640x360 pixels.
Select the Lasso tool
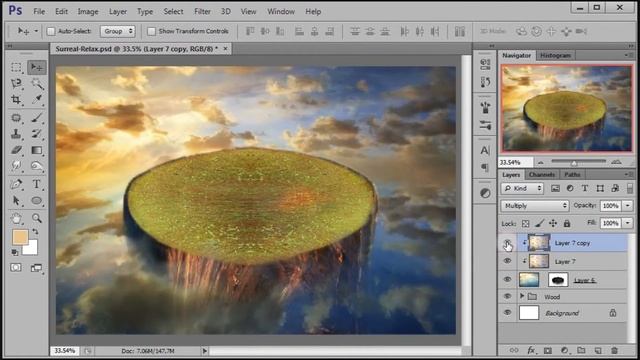point(16,84)
